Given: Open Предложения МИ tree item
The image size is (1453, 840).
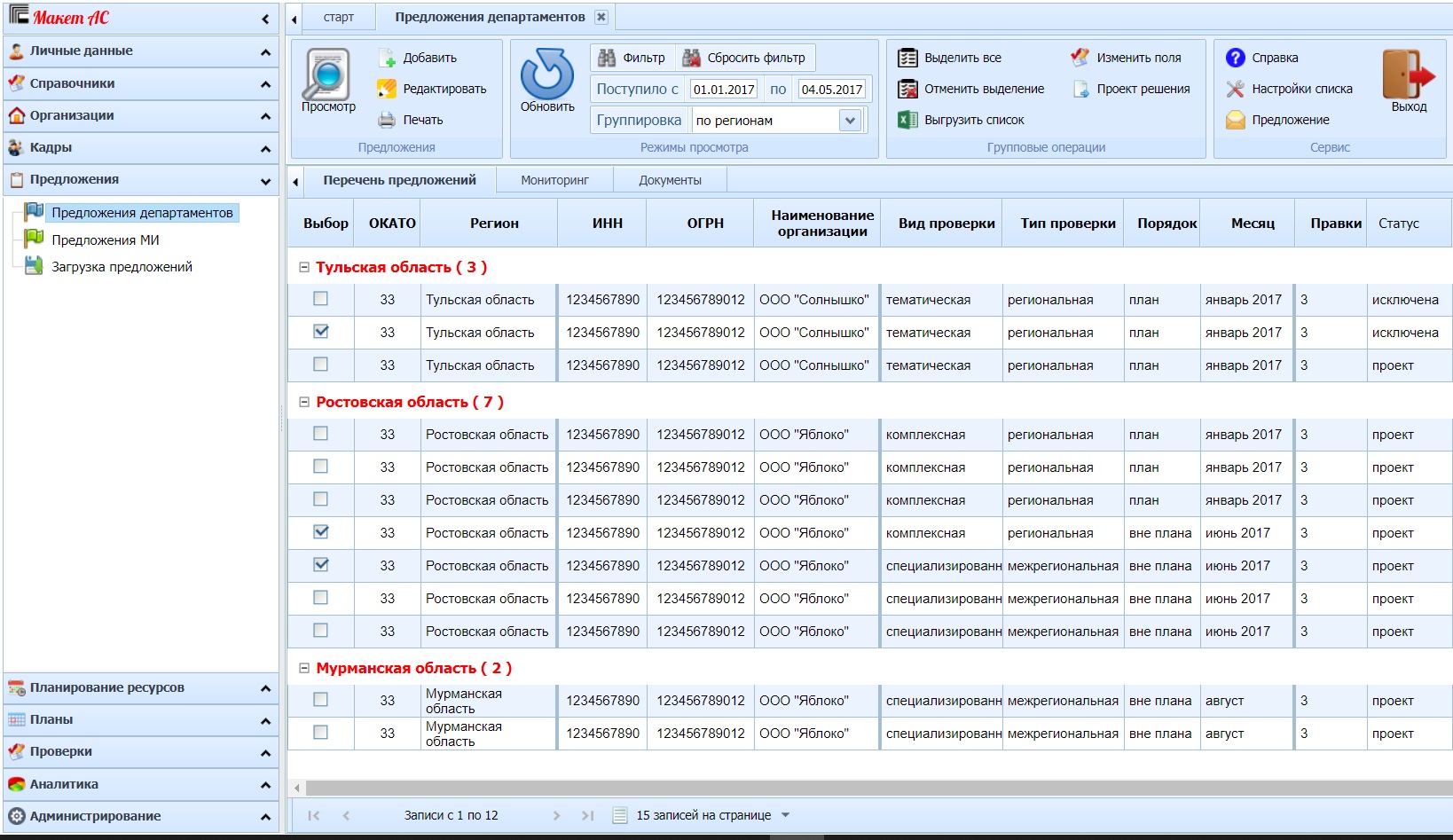Looking at the screenshot, I should coord(106,239).
